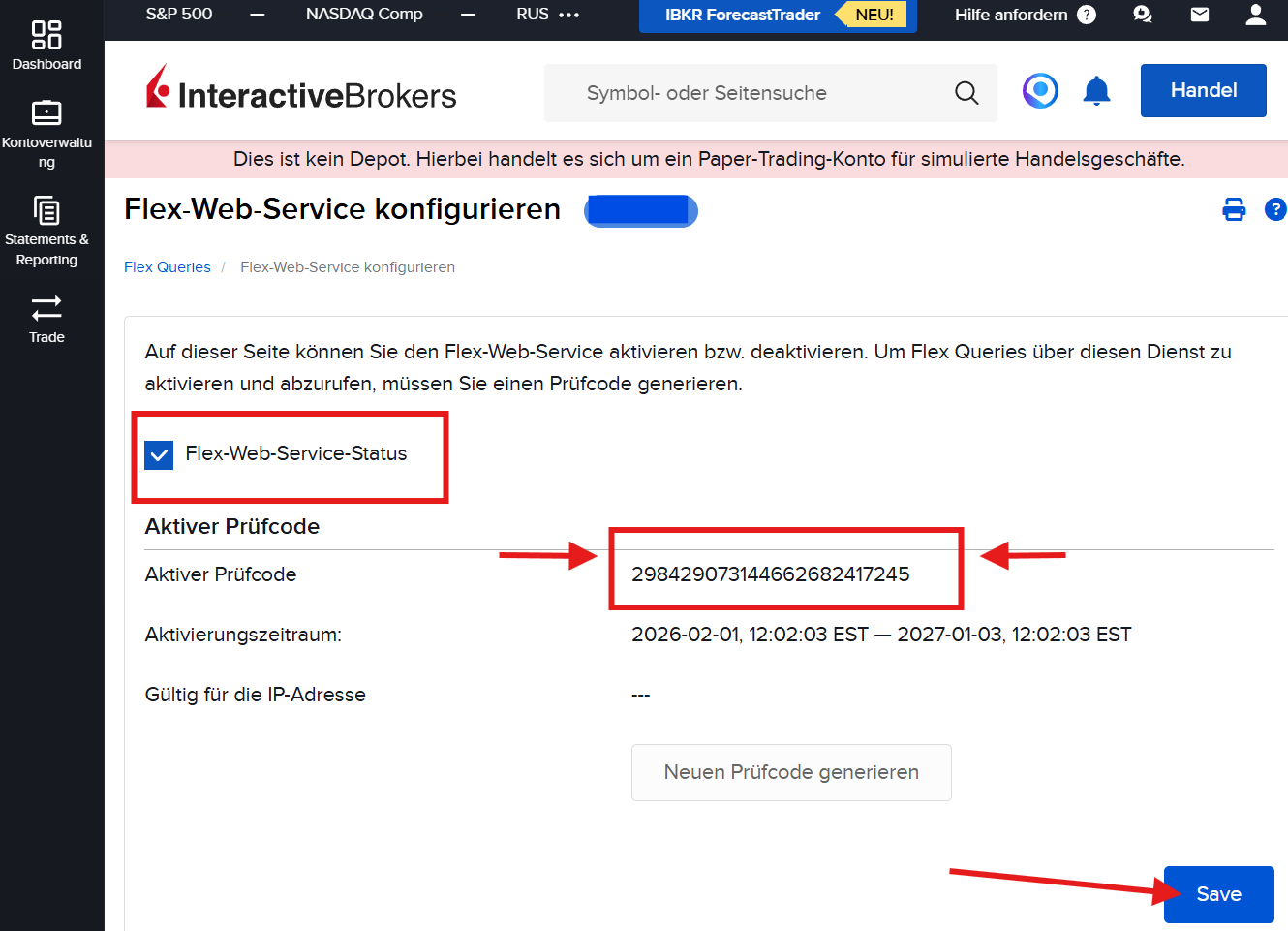
Task: Click Hilfe anfordern in the top bar
Action: [x=1009, y=15]
